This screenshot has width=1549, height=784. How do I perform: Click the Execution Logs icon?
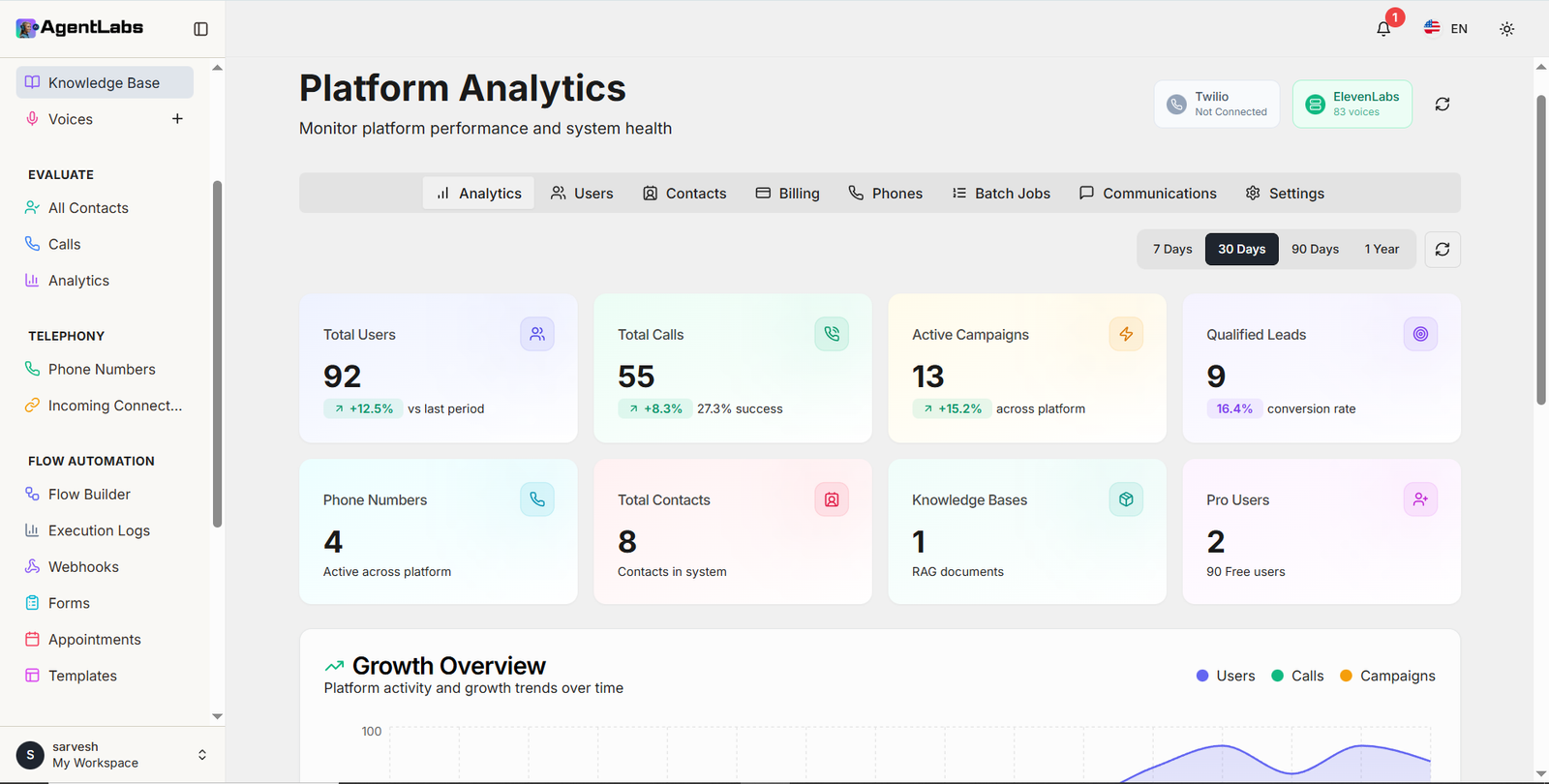[x=32, y=530]
